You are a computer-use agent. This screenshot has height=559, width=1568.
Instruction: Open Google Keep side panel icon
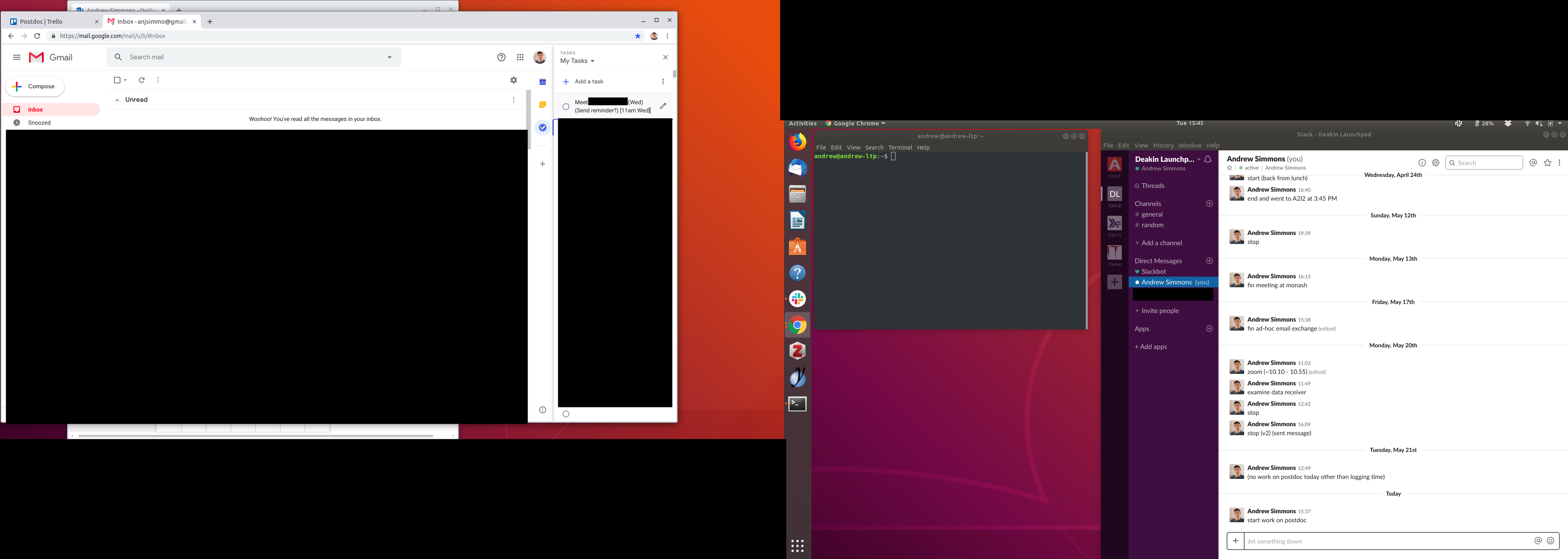point(542,105)
